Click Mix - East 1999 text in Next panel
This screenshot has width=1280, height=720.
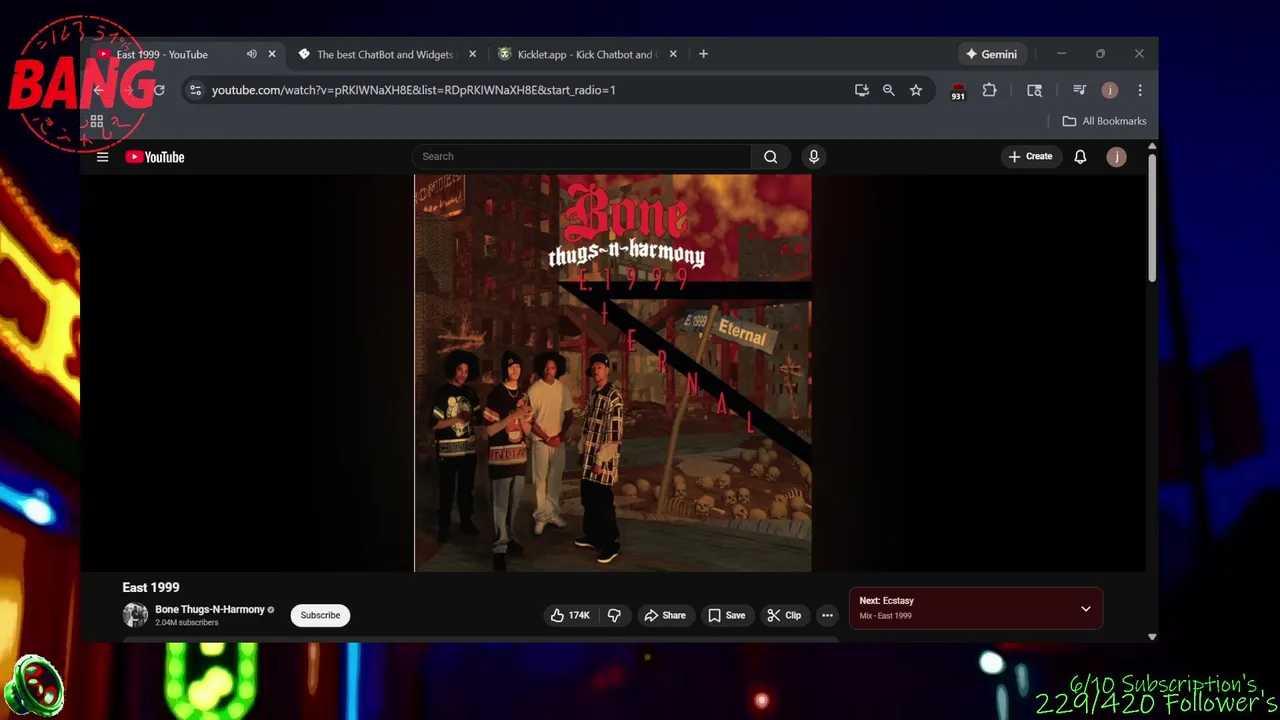(x=885, y=616)
